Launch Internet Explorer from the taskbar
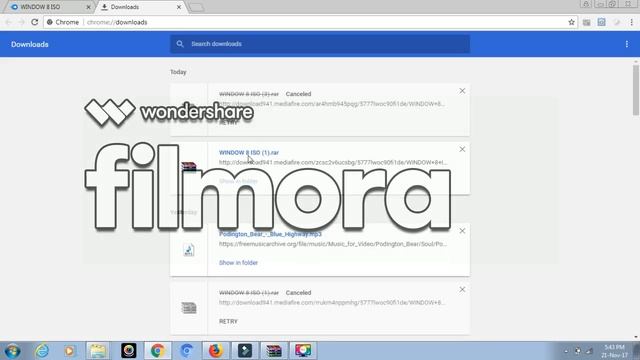640x360 pixels. click(x=42, y=351)
